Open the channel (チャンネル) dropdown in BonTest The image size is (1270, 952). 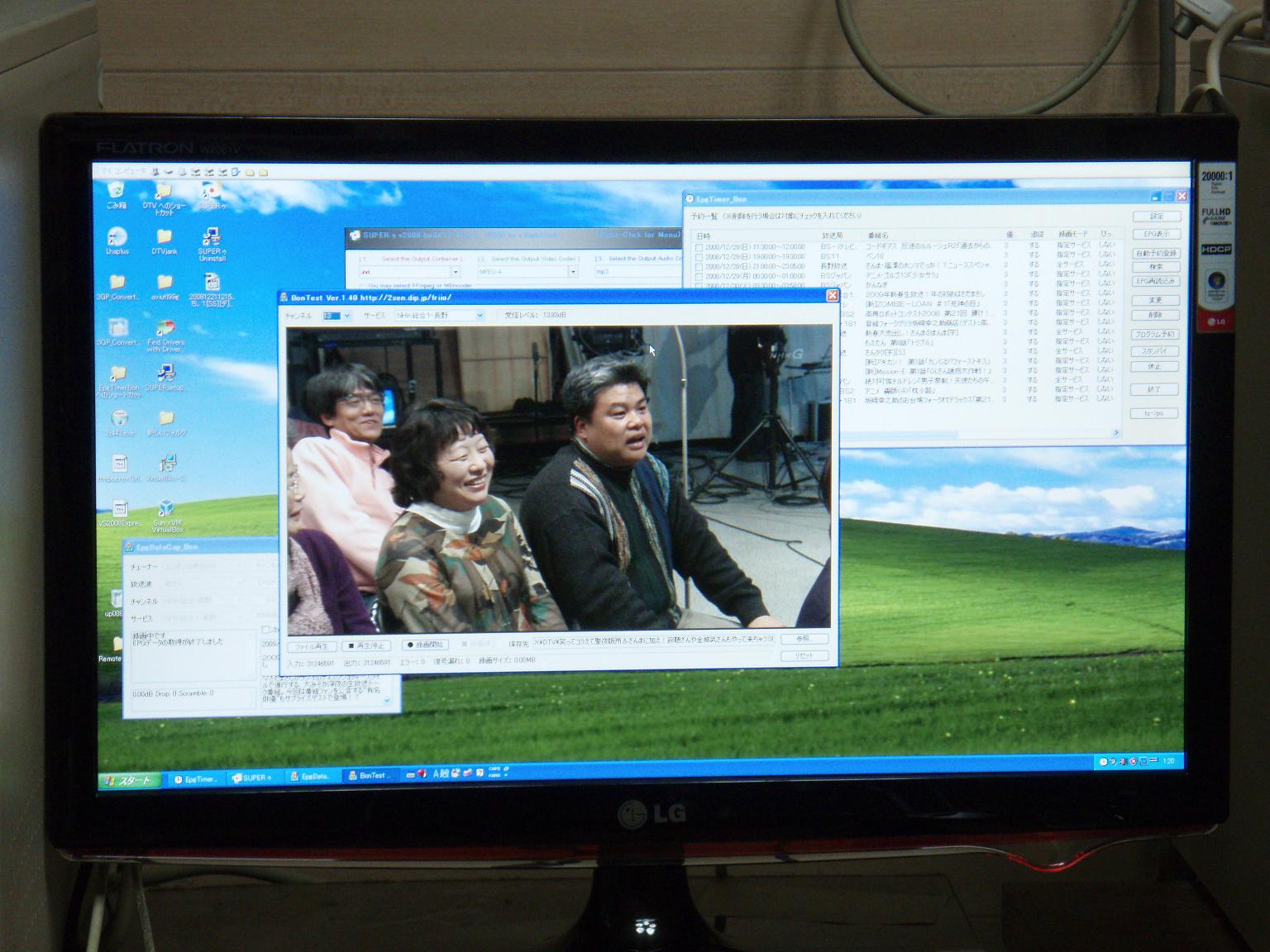[x=337, y=316]
